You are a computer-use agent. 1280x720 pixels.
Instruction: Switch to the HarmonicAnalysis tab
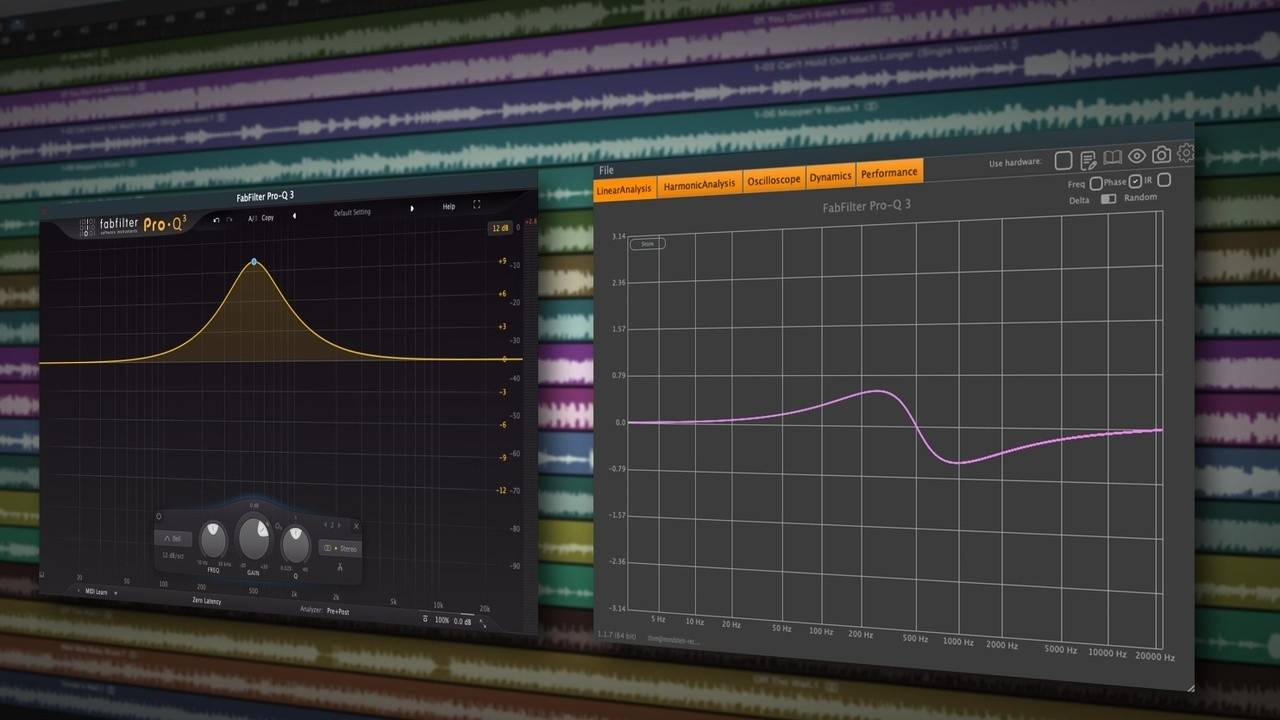point(700,183)
